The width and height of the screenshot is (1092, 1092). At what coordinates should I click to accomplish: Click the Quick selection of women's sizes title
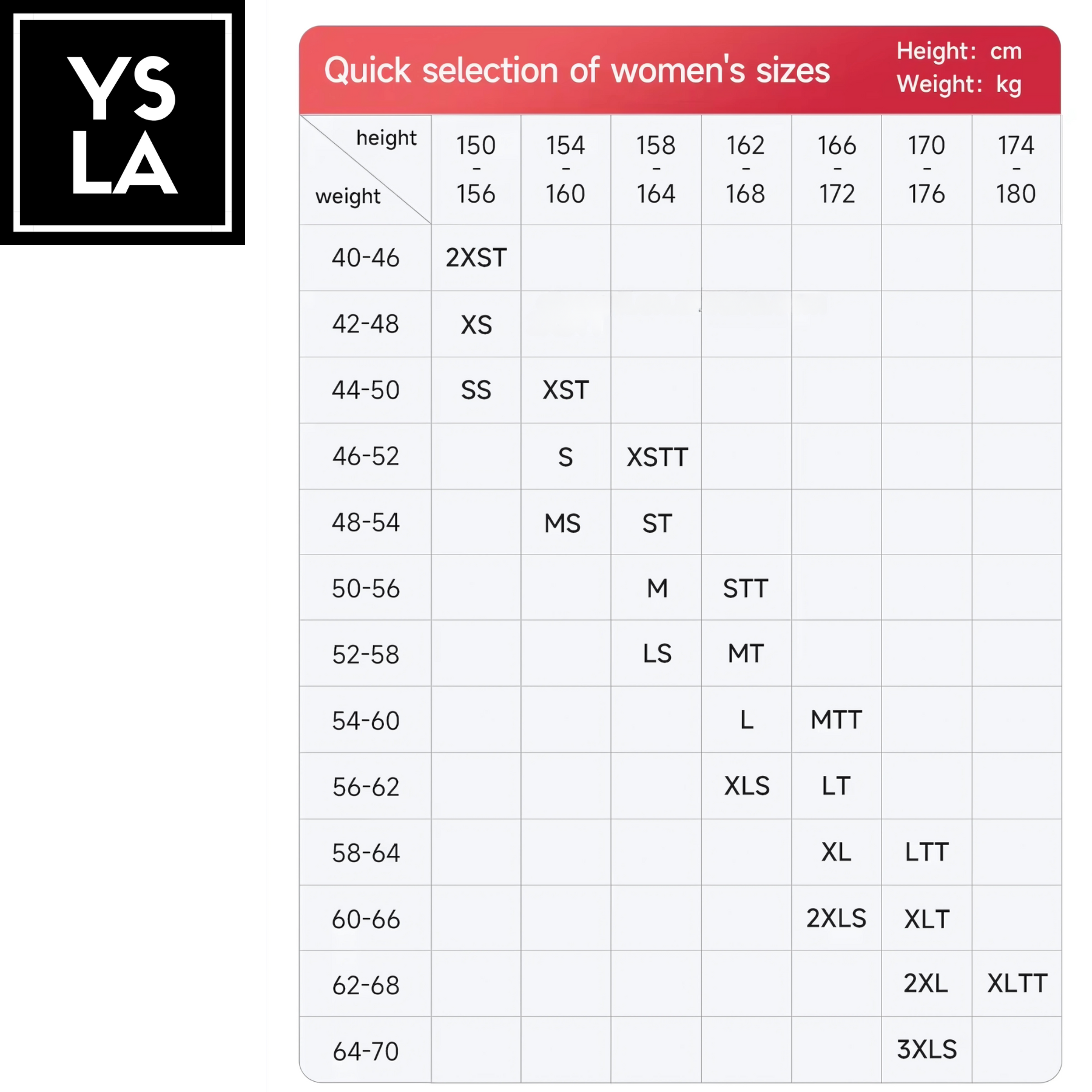point(577,70)
